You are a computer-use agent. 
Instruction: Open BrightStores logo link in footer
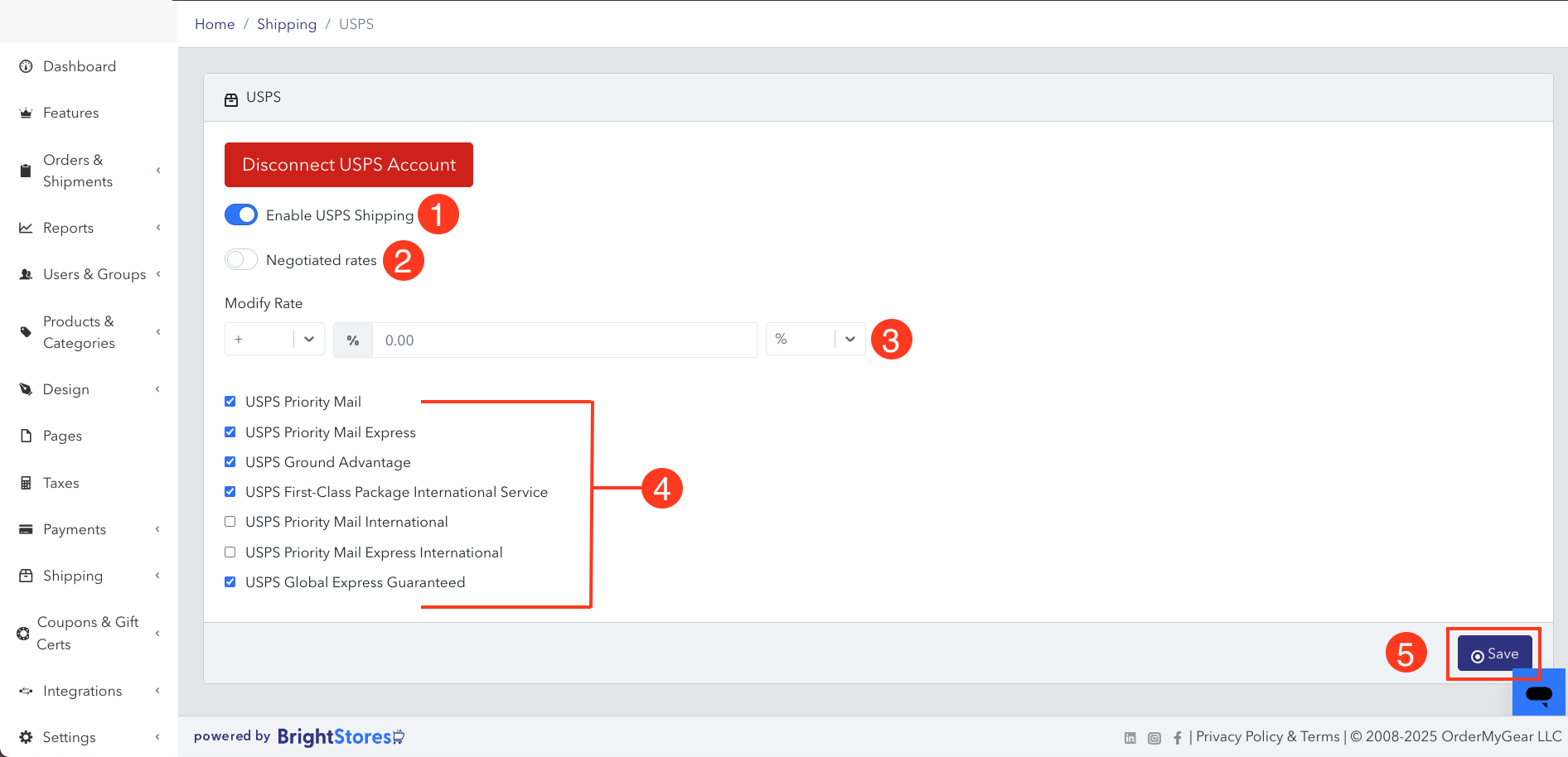pos(341,736)
